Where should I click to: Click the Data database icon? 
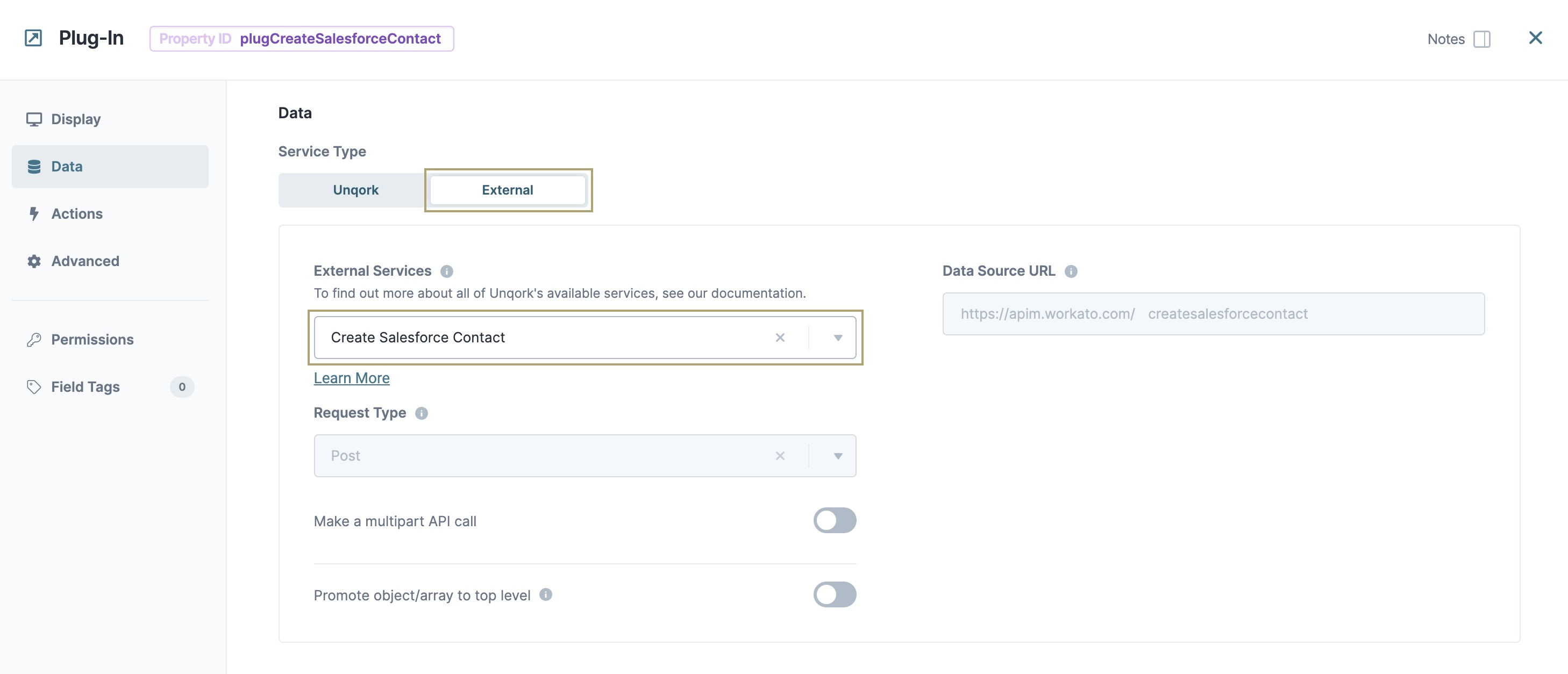coord(34,166)
